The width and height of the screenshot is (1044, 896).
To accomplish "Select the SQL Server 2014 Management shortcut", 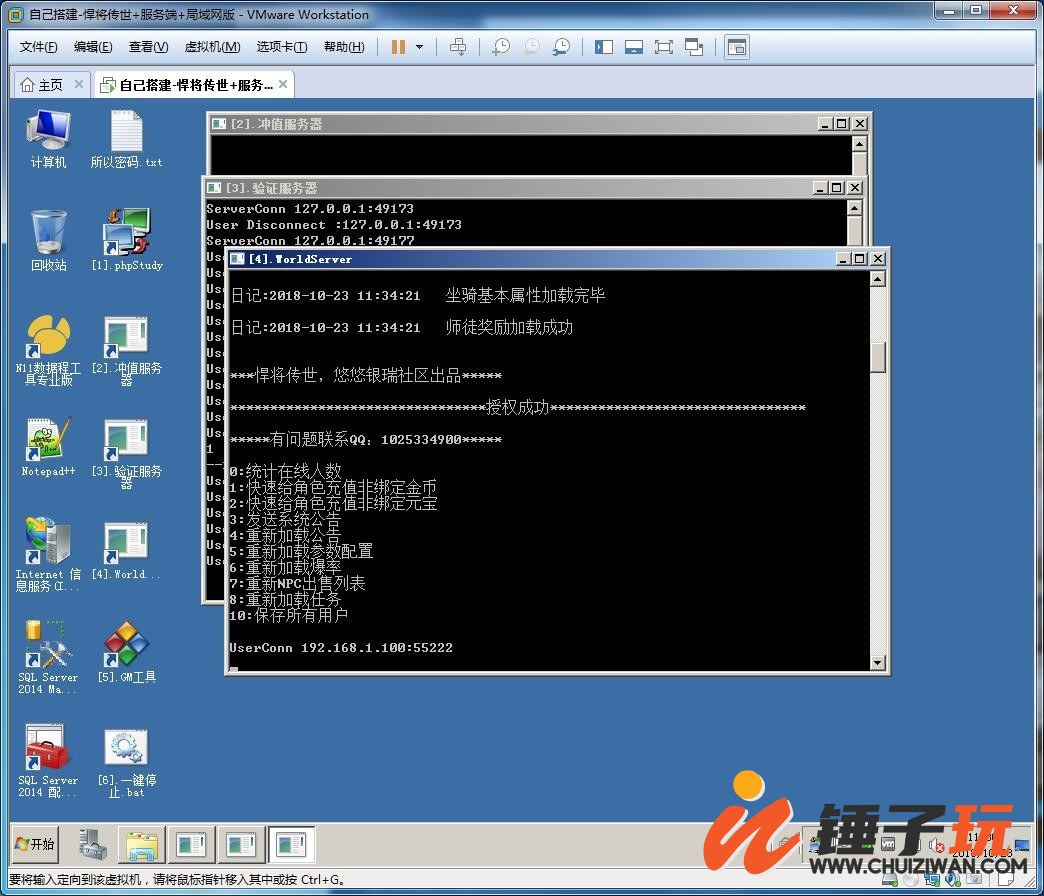I will [48, 658].
